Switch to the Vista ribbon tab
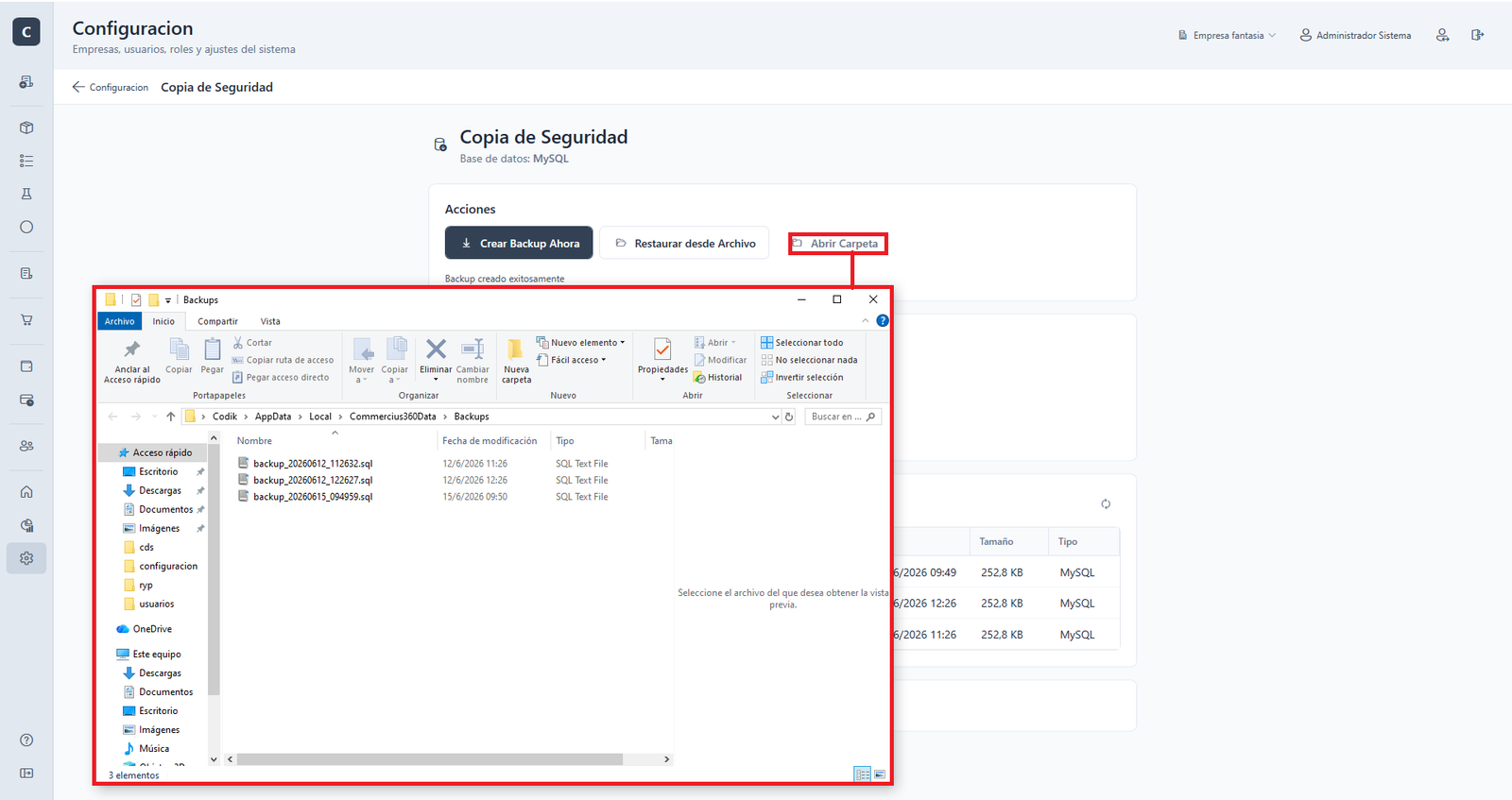The width and height of the screenshot is (1512, 800). pos(270,321)
